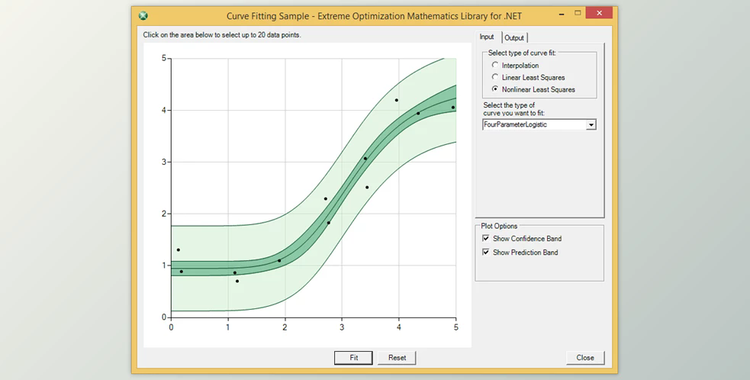Maximize the Curve Fitting Sample window
The width and height of the screenshot is (750, 380).
point(578,13)
